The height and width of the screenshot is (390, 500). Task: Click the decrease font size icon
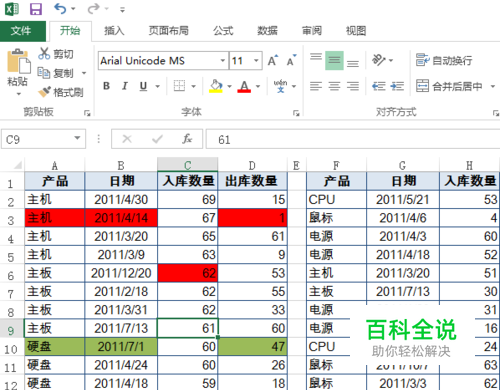(291, 61)
